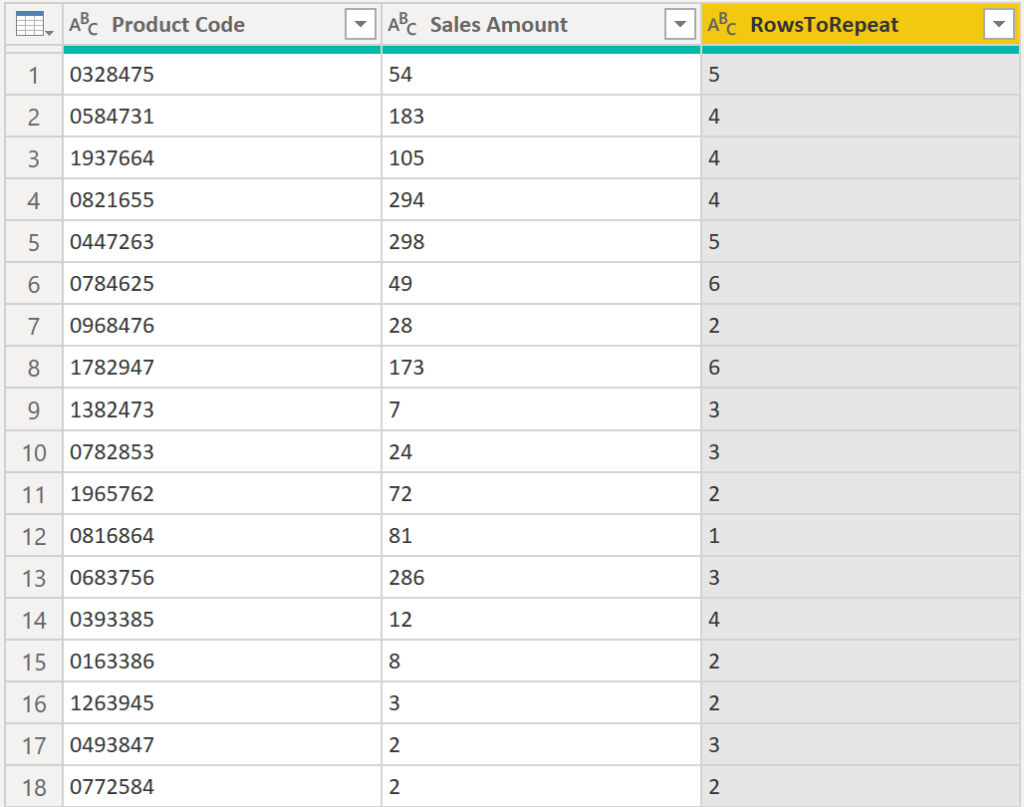Click sales amount 54

click(x=400, y=74)
